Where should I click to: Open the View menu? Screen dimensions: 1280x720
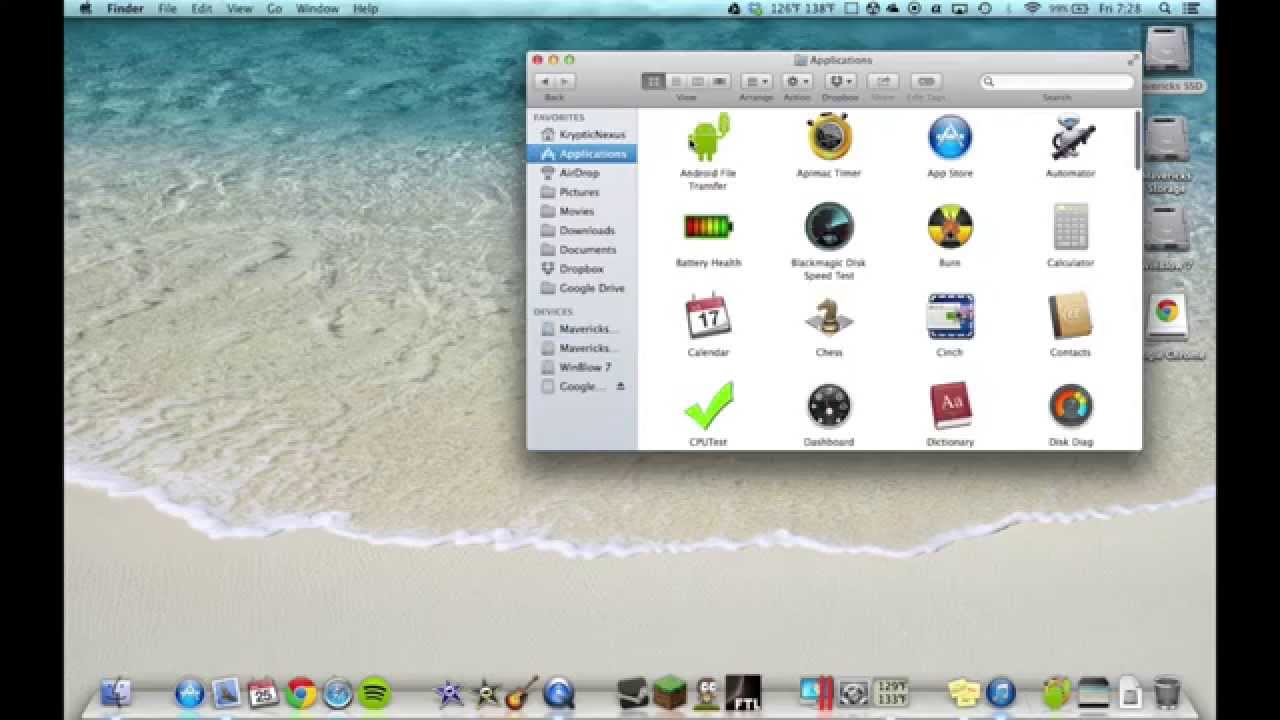239,8
